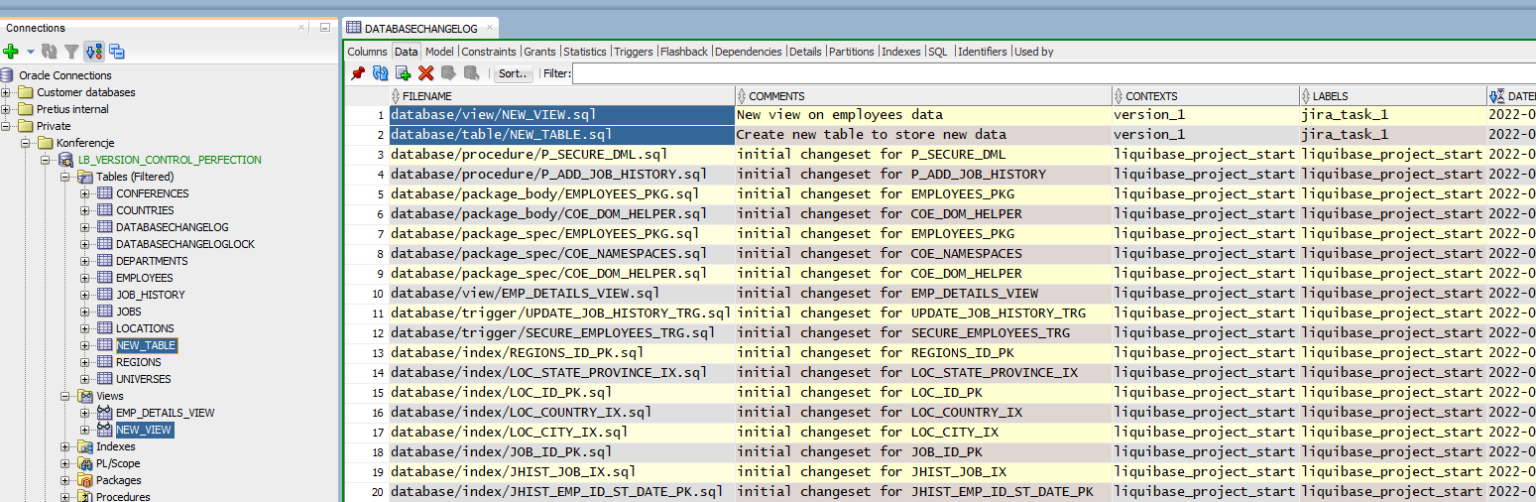Open the SQL tab

(937, 51)
